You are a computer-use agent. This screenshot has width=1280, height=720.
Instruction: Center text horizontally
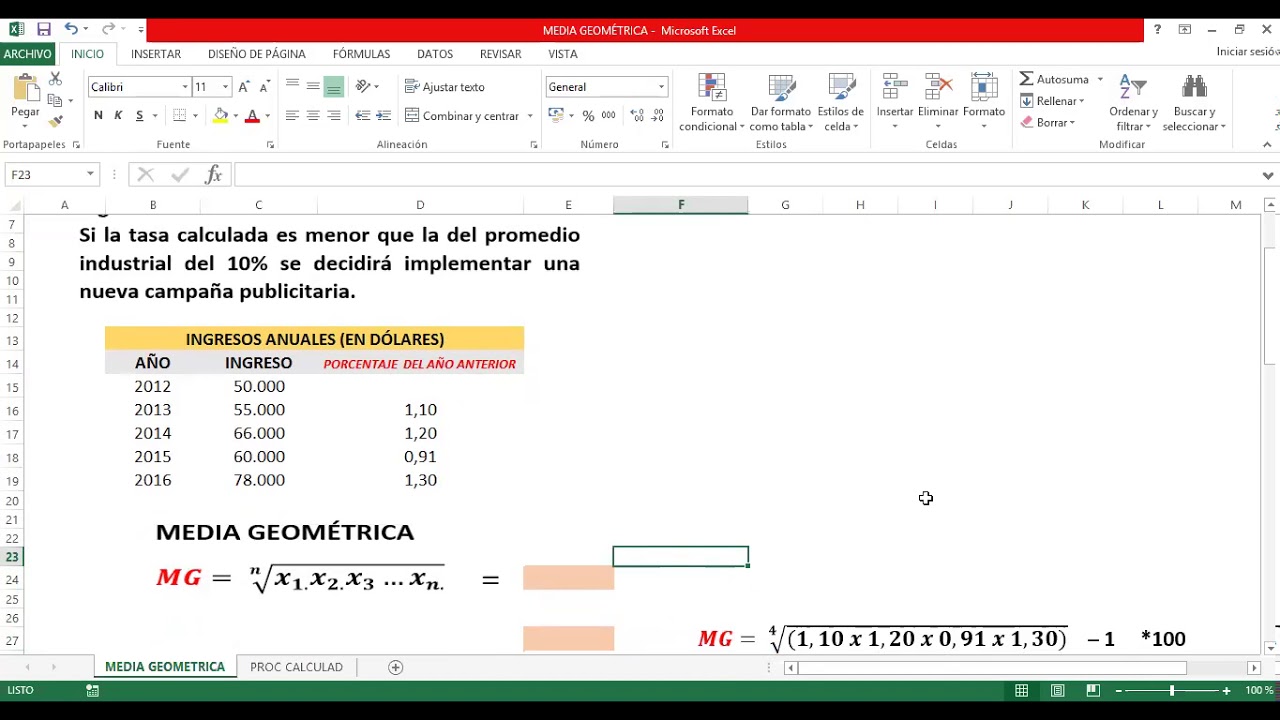(313, 116)
